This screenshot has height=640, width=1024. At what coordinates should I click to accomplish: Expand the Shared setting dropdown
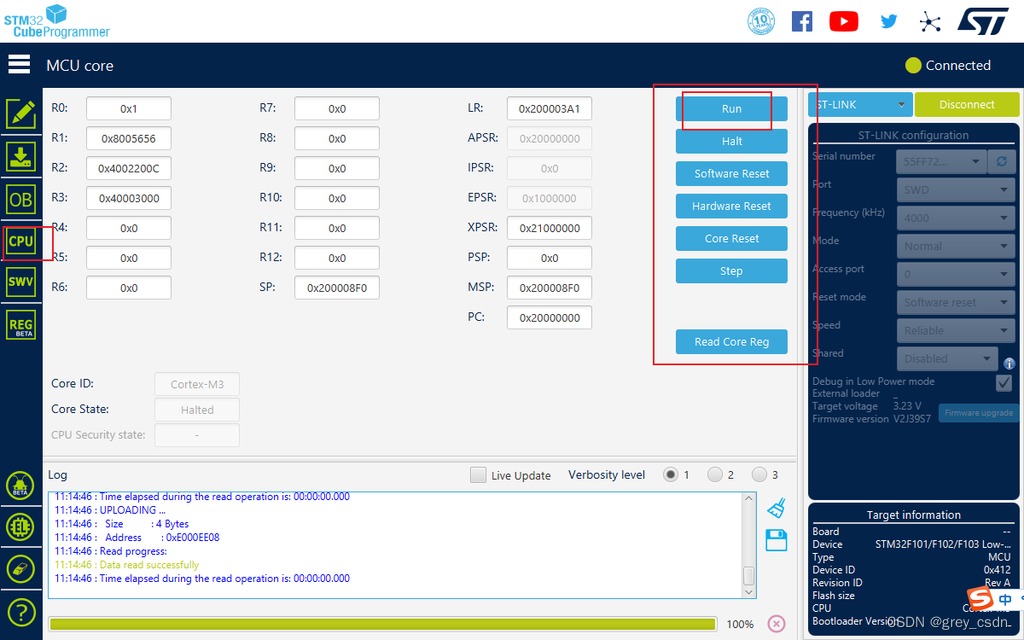pos(946,358)
